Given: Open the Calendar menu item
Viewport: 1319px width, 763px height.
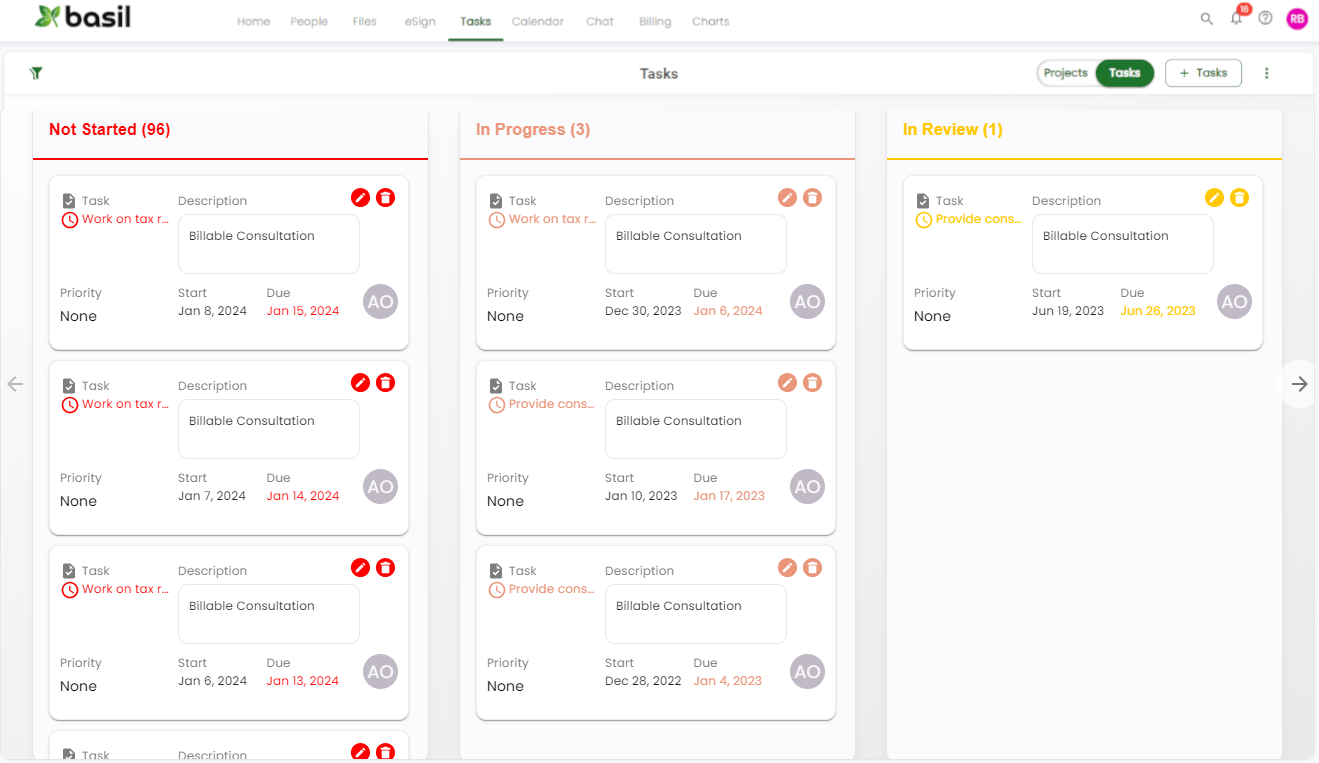Looking at the screenshot, I should click(x=537, y=21).
